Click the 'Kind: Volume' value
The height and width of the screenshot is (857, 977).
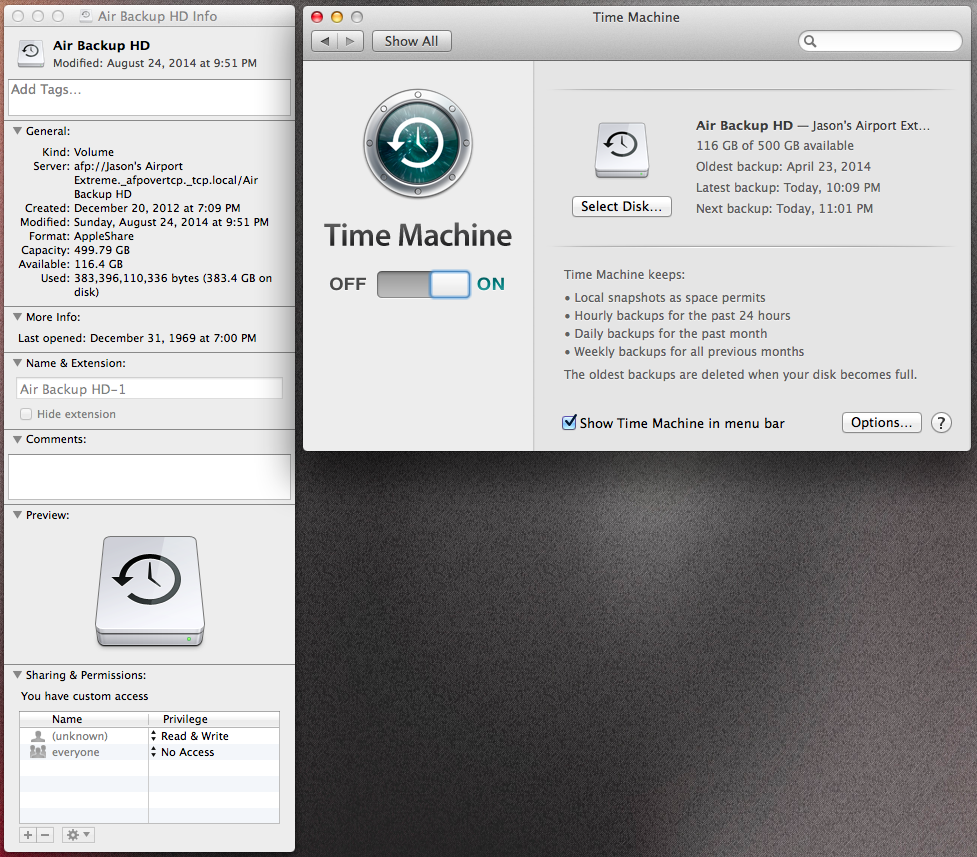coord(94,152)
